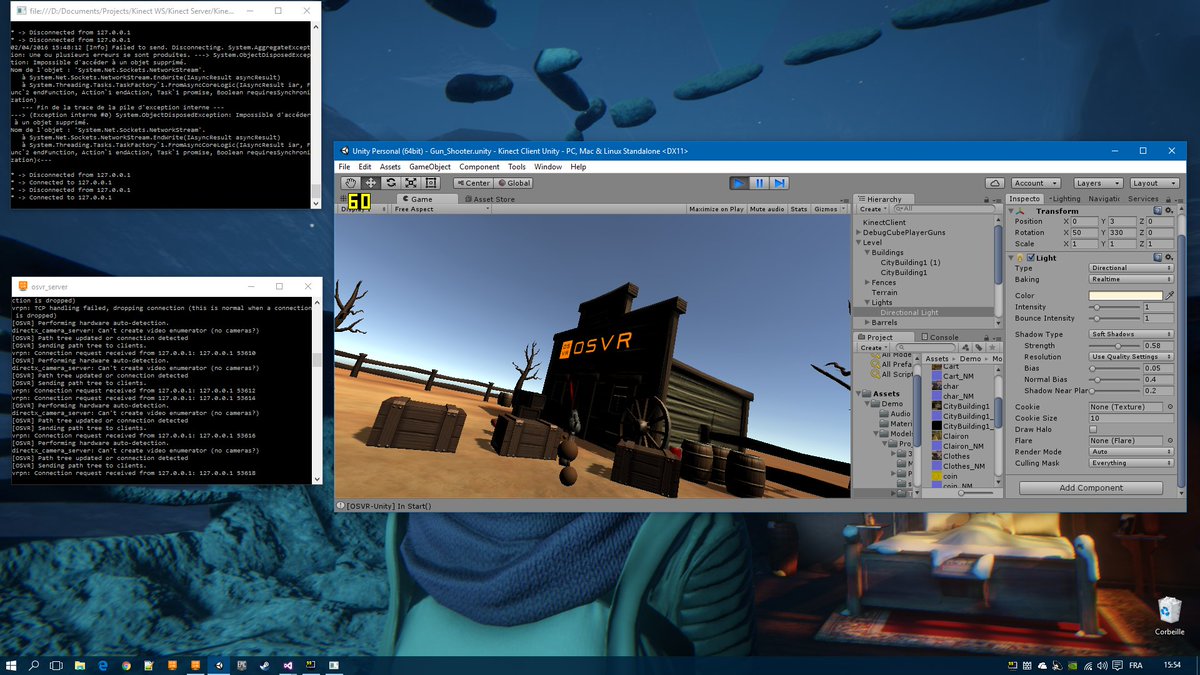Open the Layers dropdown in Unity toolbar

[1099, 183]
